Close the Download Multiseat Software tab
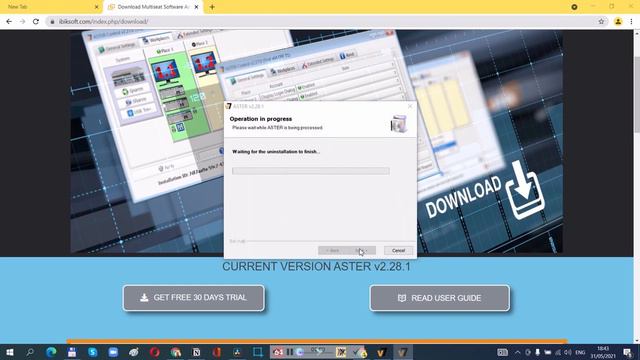Screen dimensions: 640x360 (196, 7)
